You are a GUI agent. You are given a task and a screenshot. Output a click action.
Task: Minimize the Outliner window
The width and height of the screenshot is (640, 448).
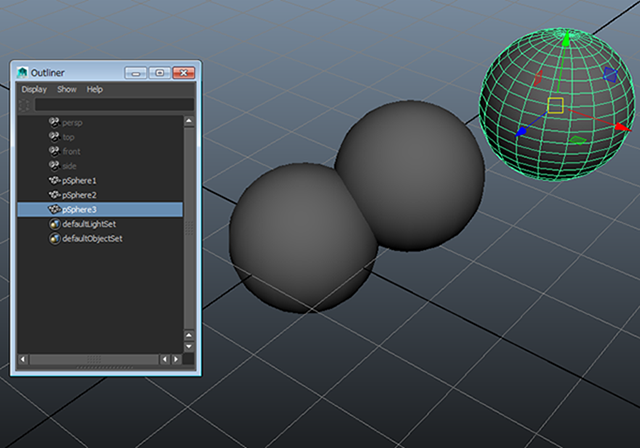coord(136,73)
